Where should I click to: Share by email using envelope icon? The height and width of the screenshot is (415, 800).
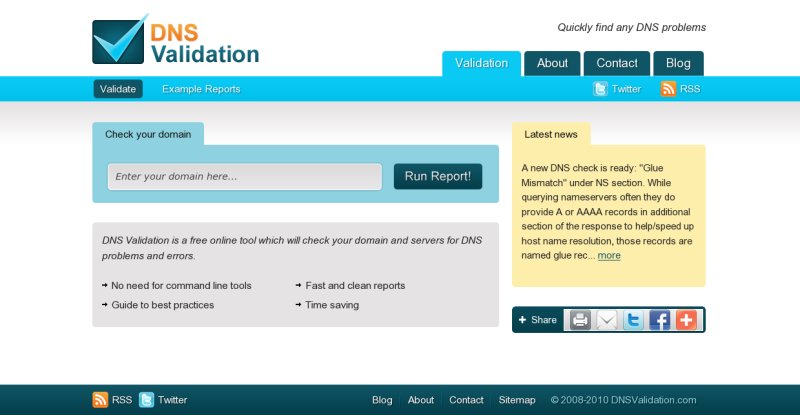tap(607, 320)
